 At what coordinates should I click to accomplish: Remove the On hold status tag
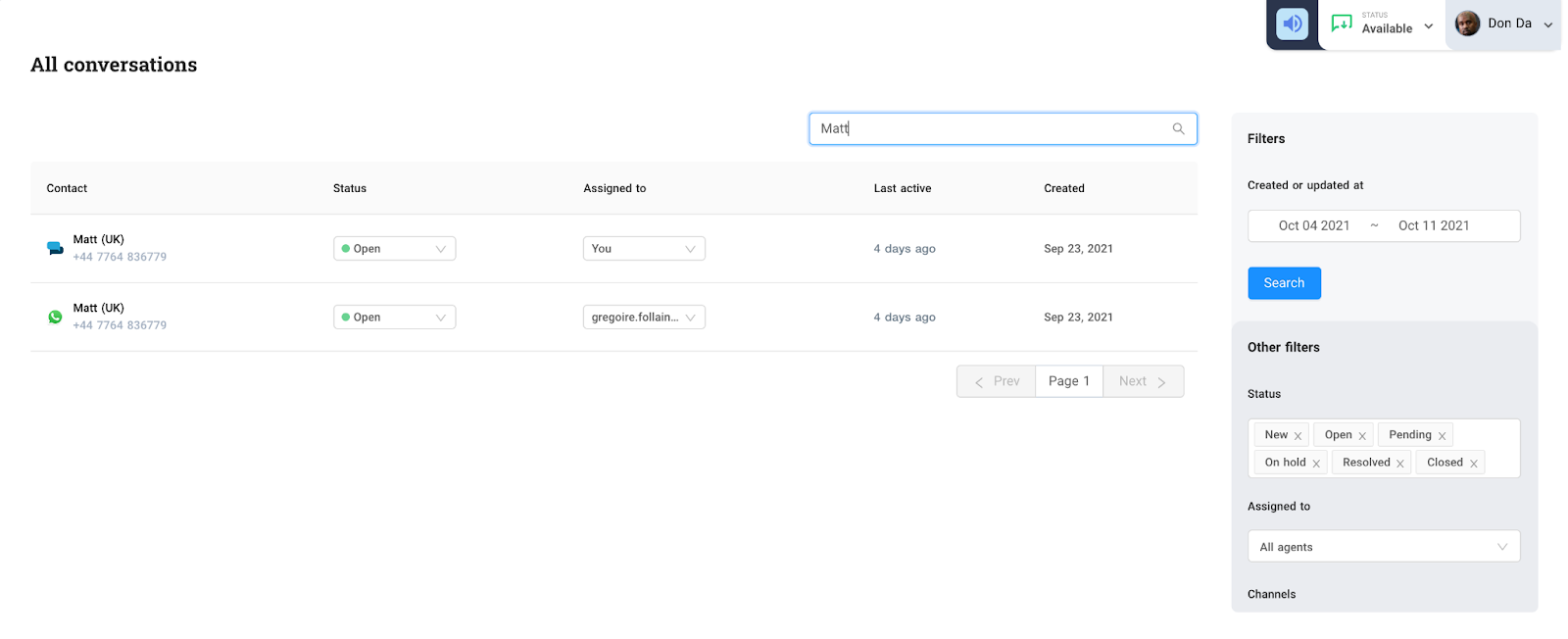click(1316, 464)
